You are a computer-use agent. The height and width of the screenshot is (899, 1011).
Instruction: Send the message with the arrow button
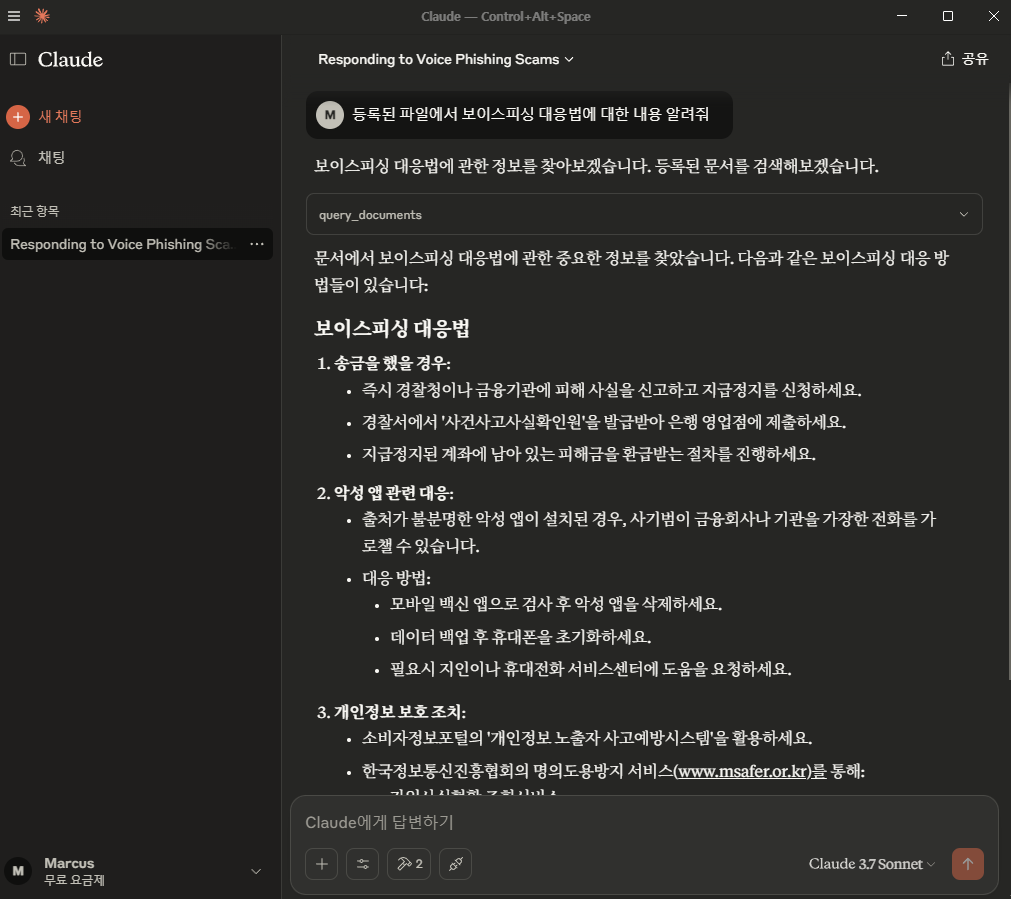[x=967, y=864]
